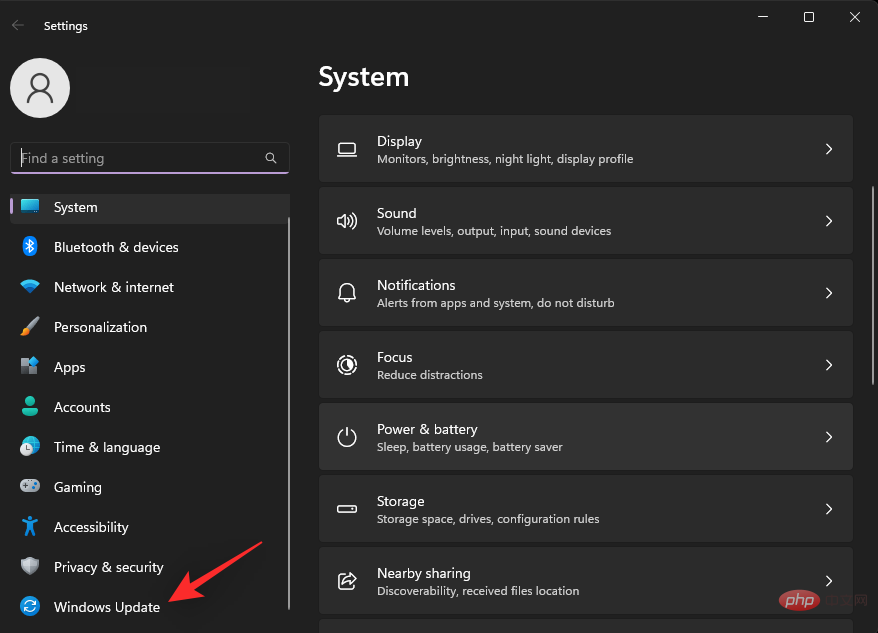Select the Personalization brush icon

[x=29, y=327]
